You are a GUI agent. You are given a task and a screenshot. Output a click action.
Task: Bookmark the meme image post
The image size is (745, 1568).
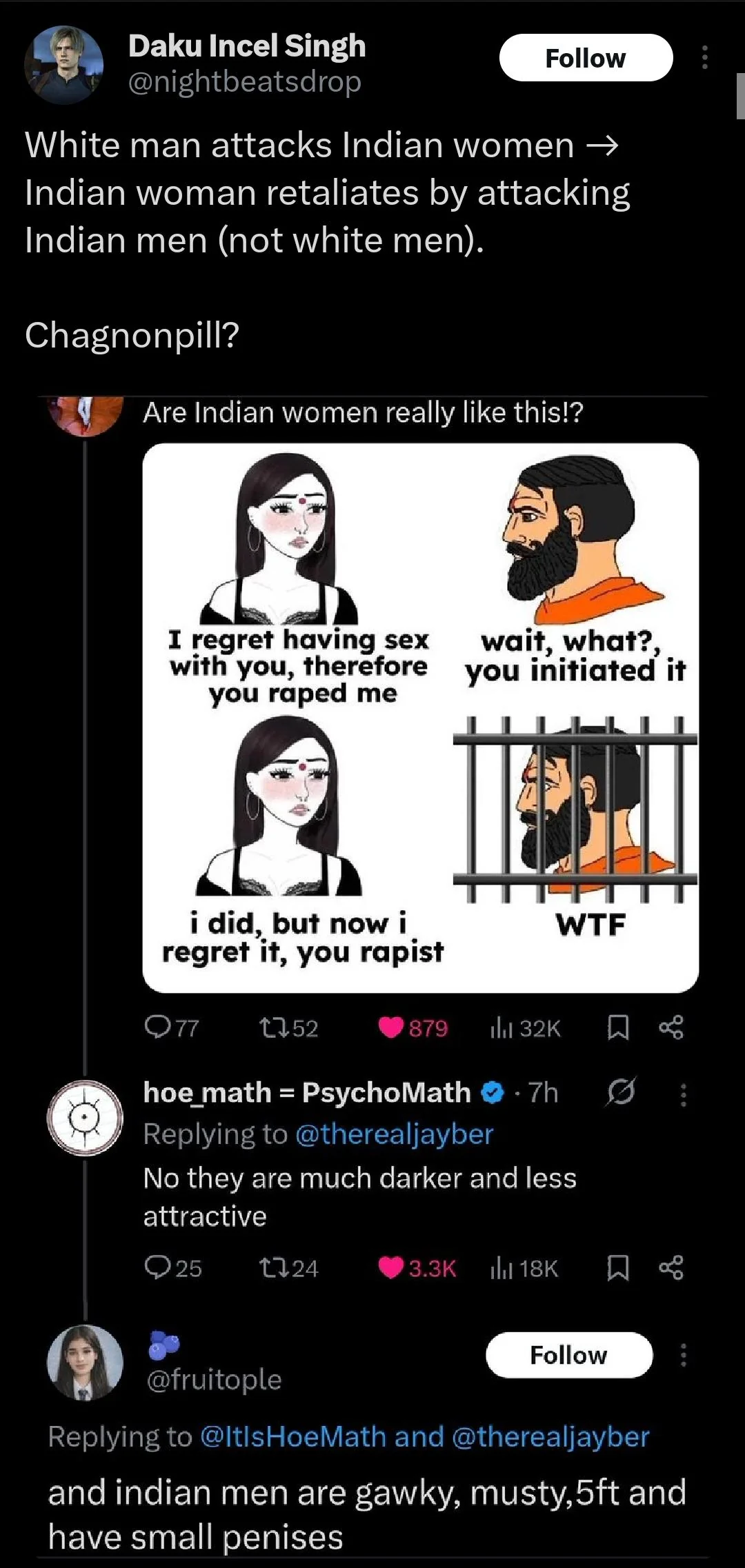click(617, 1028)
